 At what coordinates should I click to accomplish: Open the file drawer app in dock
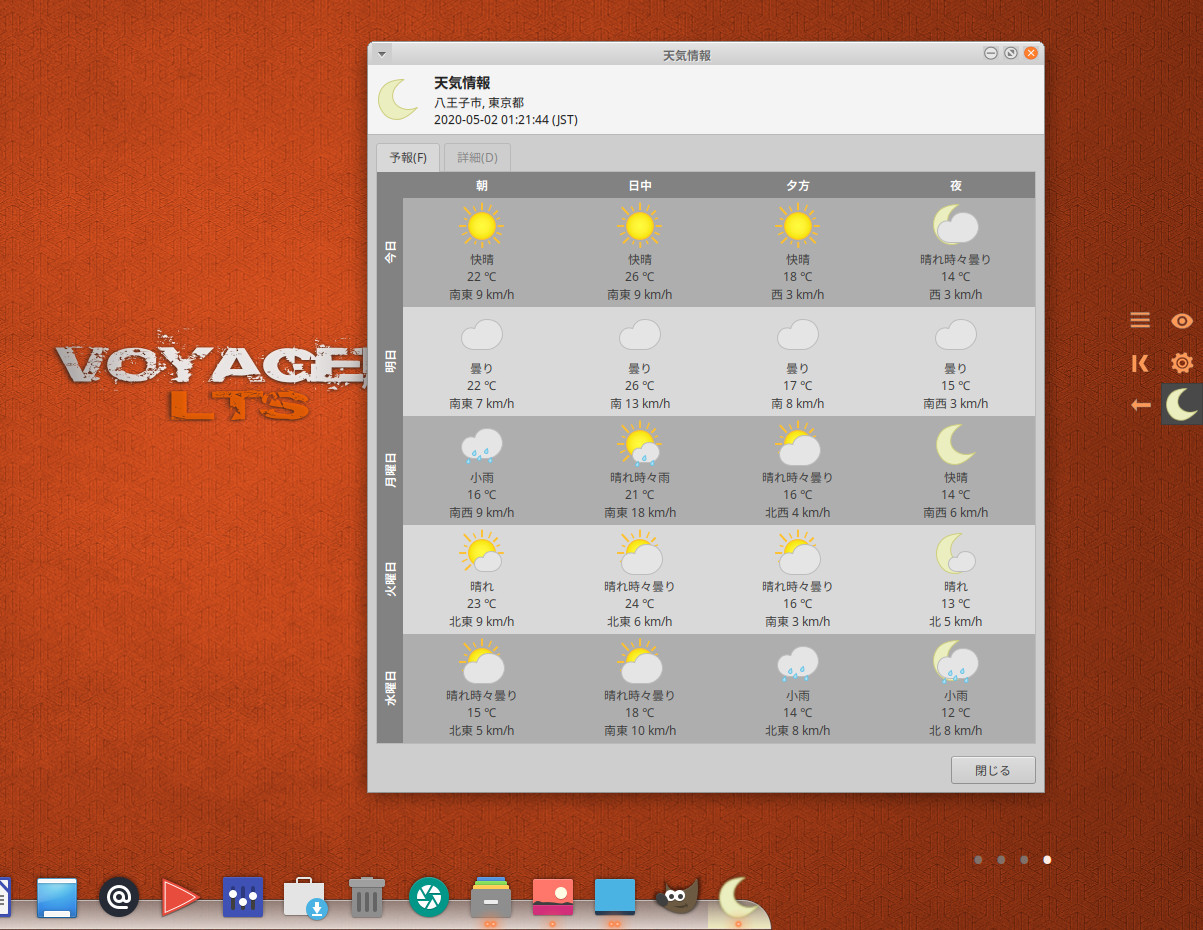tap(491, 897)
